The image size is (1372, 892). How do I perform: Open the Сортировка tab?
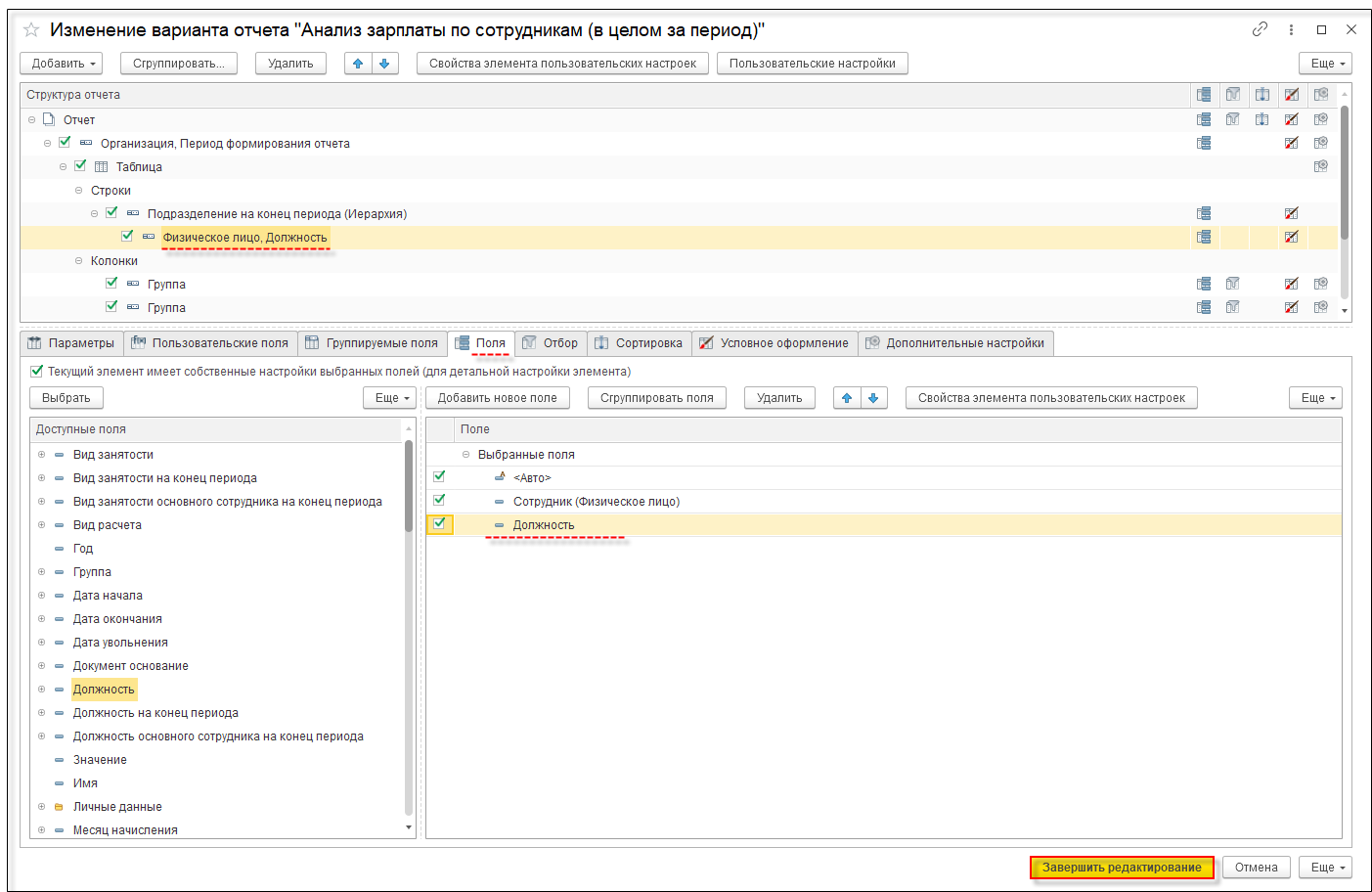[x=640, y=343]
